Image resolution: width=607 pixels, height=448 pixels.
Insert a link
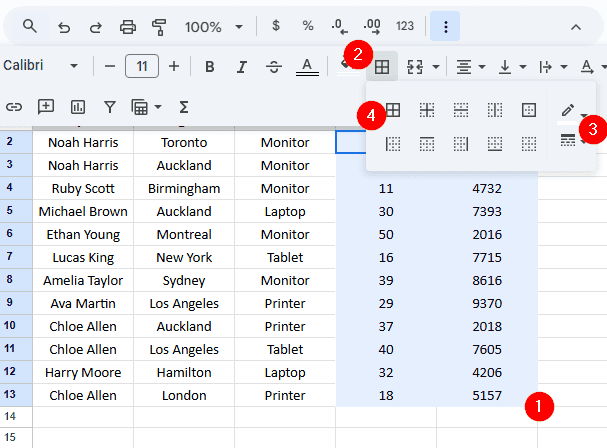click(x=14, y=107)
